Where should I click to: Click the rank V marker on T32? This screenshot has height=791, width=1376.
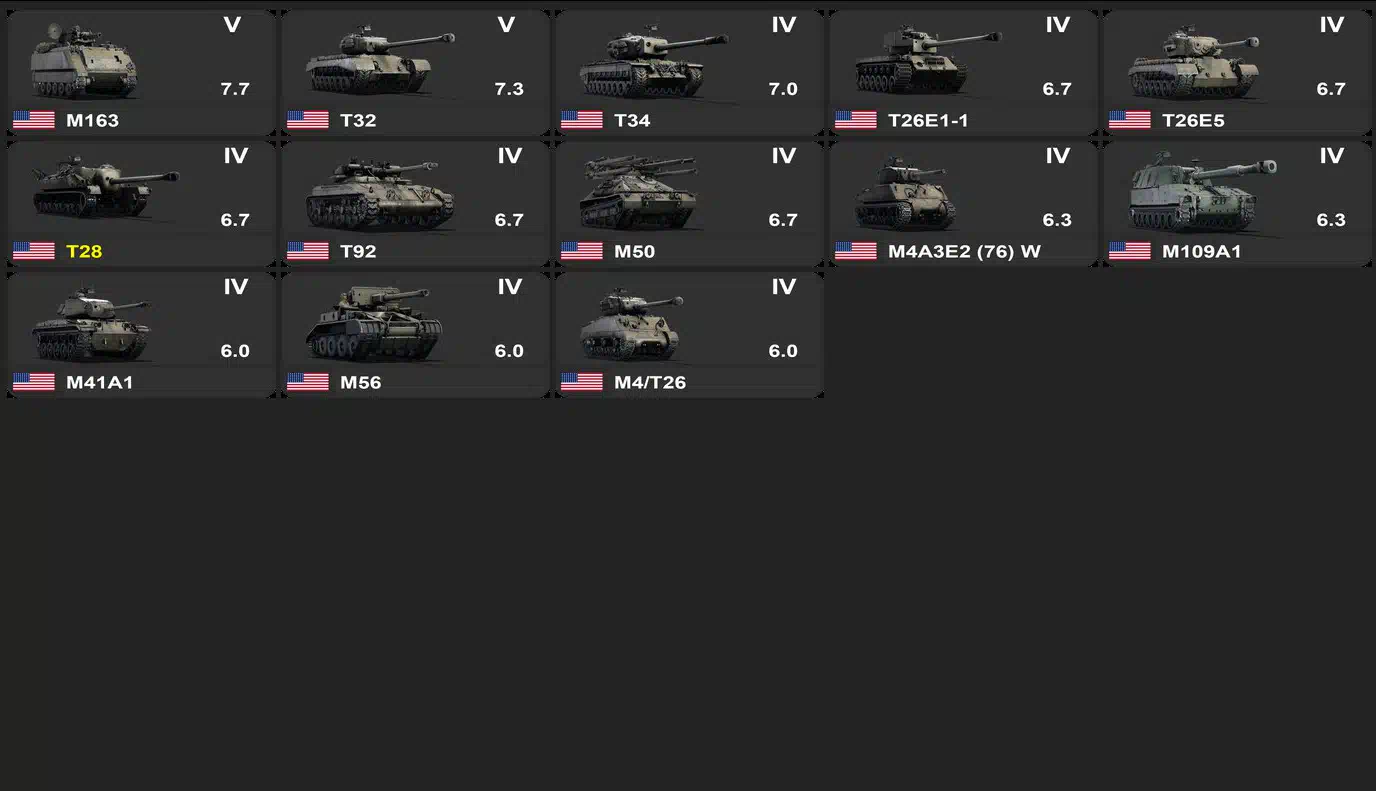pyautogui.click(x=506, y=25)
